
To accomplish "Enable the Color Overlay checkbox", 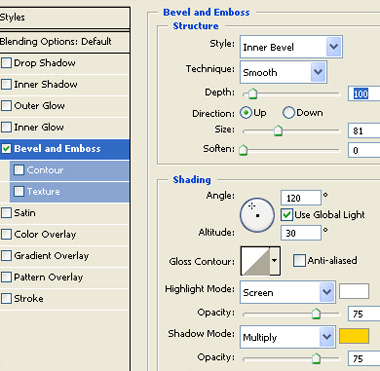I will click(6, 234).
